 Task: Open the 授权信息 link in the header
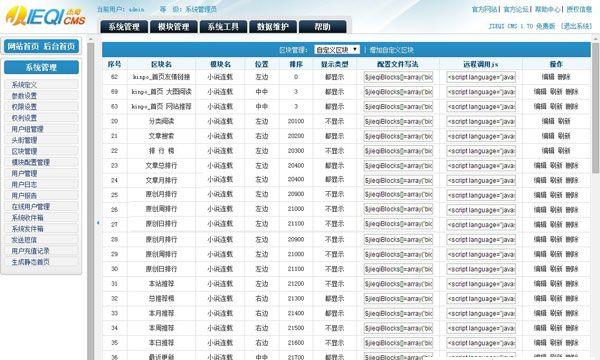(579, 9)
